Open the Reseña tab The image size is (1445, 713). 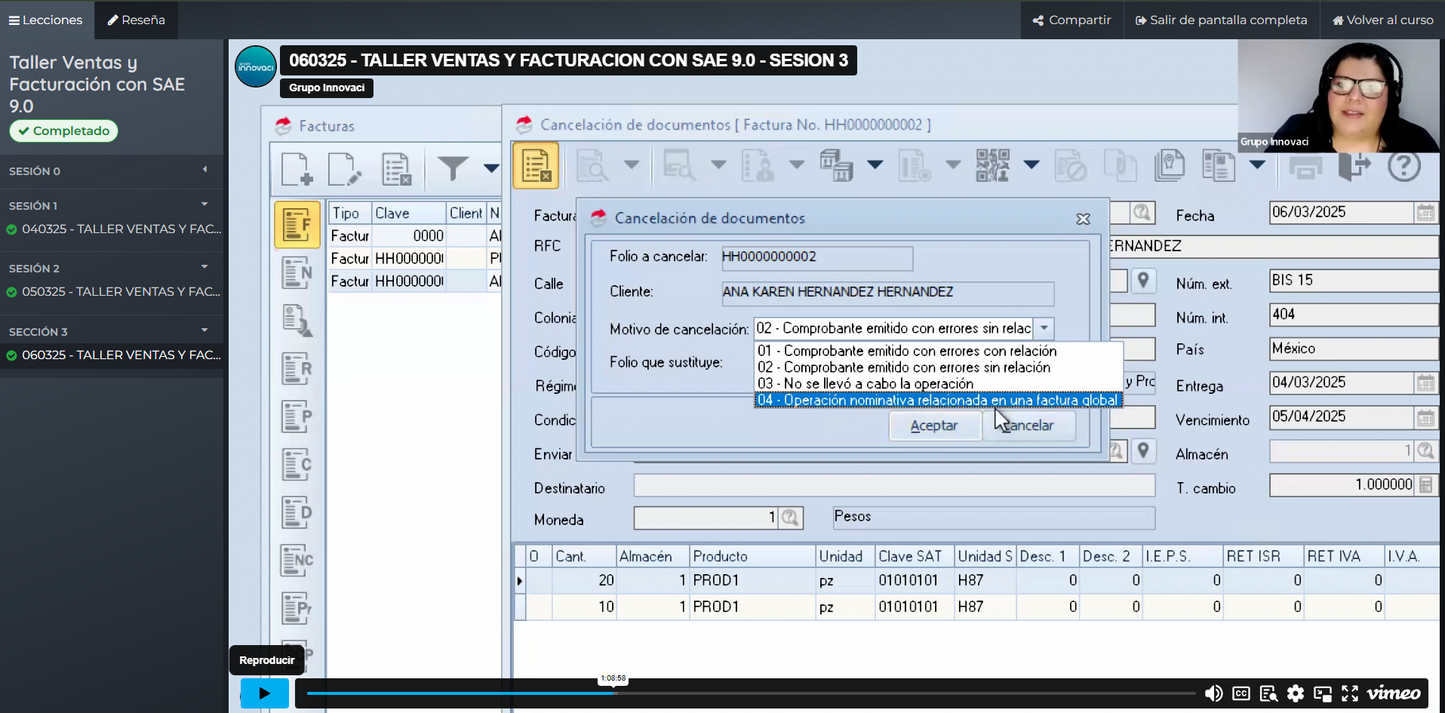[137, 20]
